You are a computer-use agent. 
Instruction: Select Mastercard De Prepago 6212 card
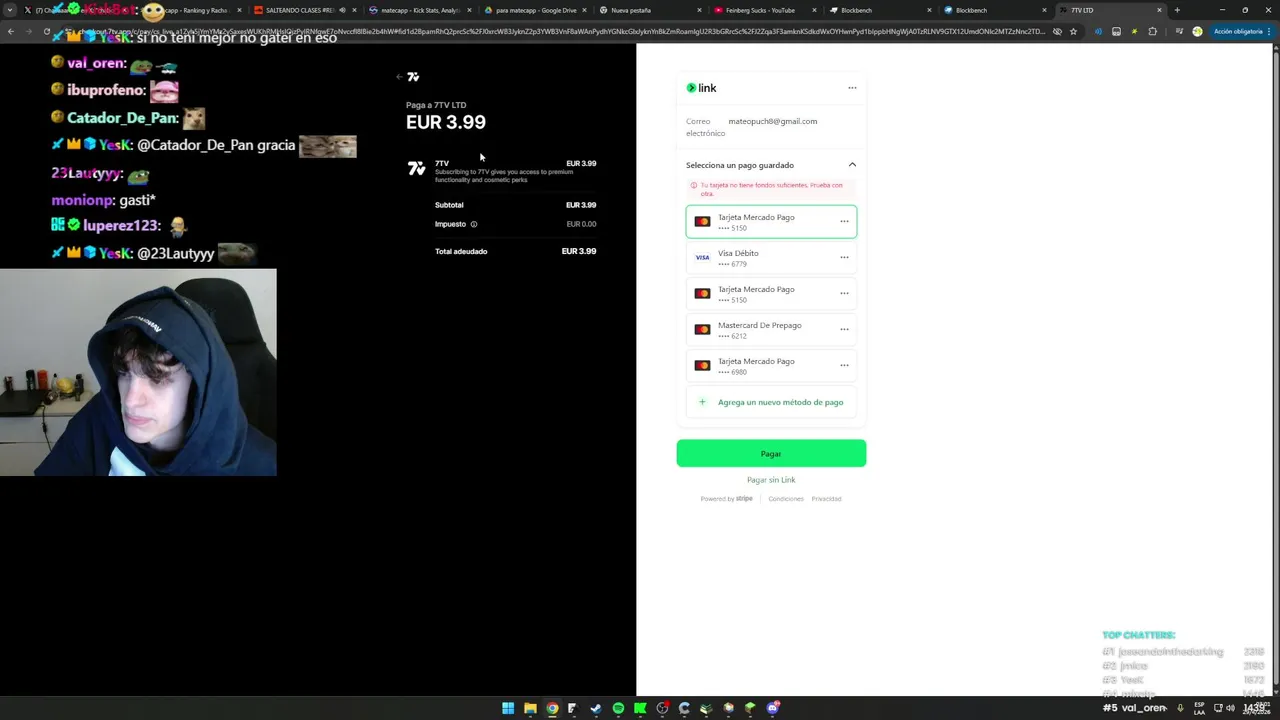771,329
